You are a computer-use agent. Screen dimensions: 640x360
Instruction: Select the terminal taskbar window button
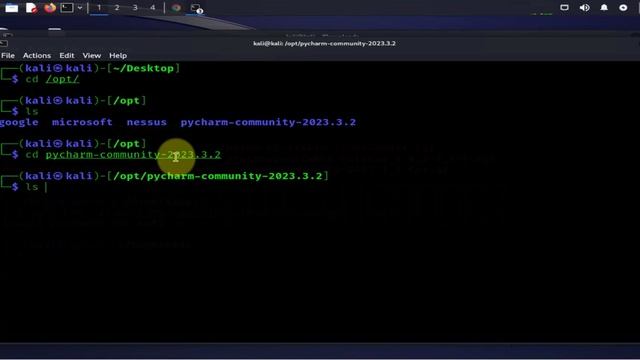196,8
